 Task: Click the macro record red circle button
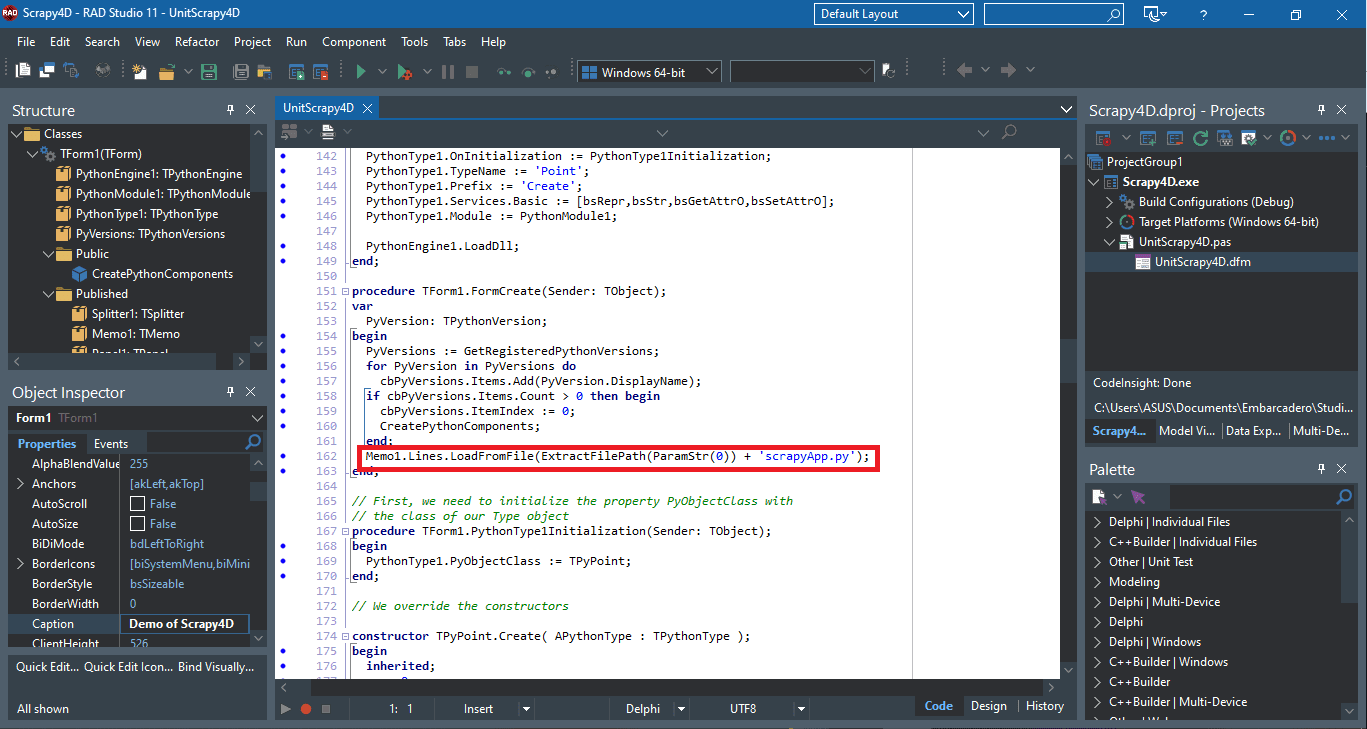click(306, 708)
